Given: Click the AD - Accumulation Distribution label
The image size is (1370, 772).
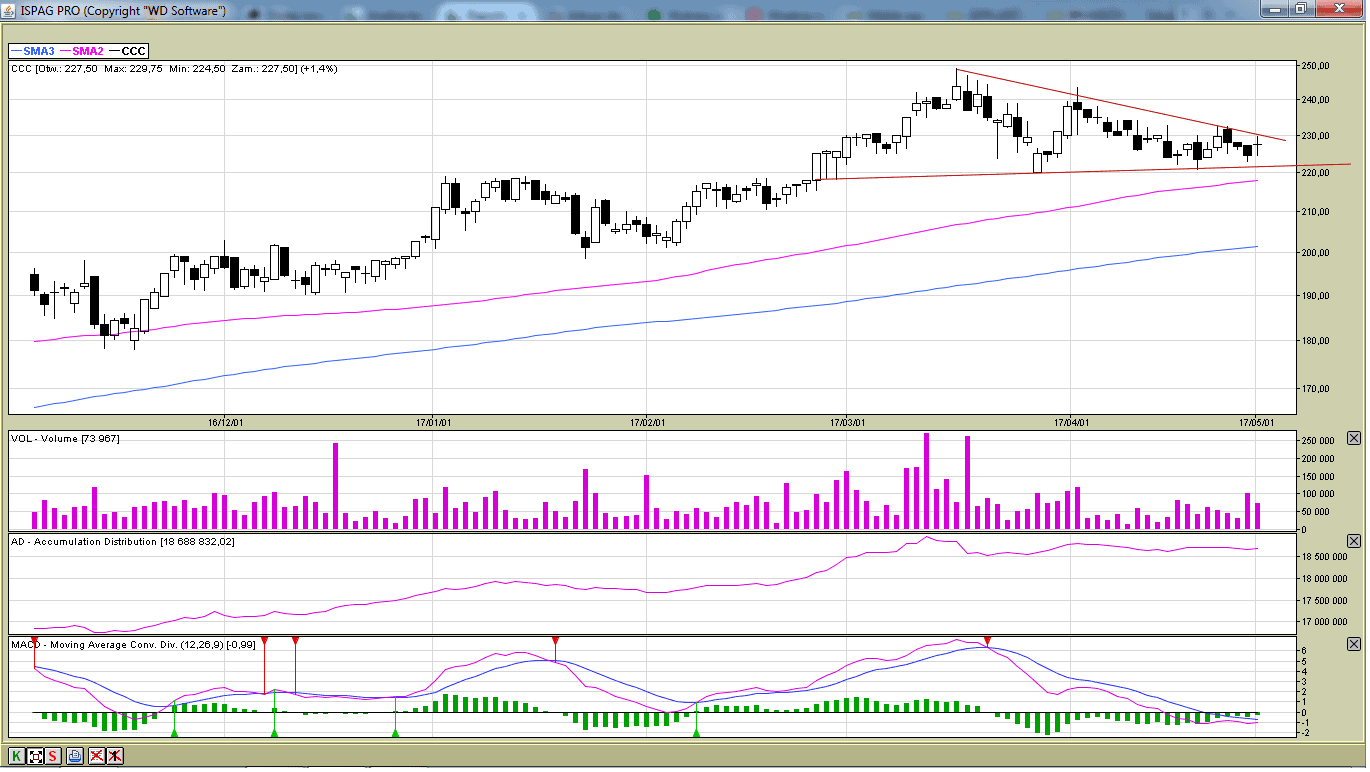Looking at the screenshot, I should click(123, 542).
